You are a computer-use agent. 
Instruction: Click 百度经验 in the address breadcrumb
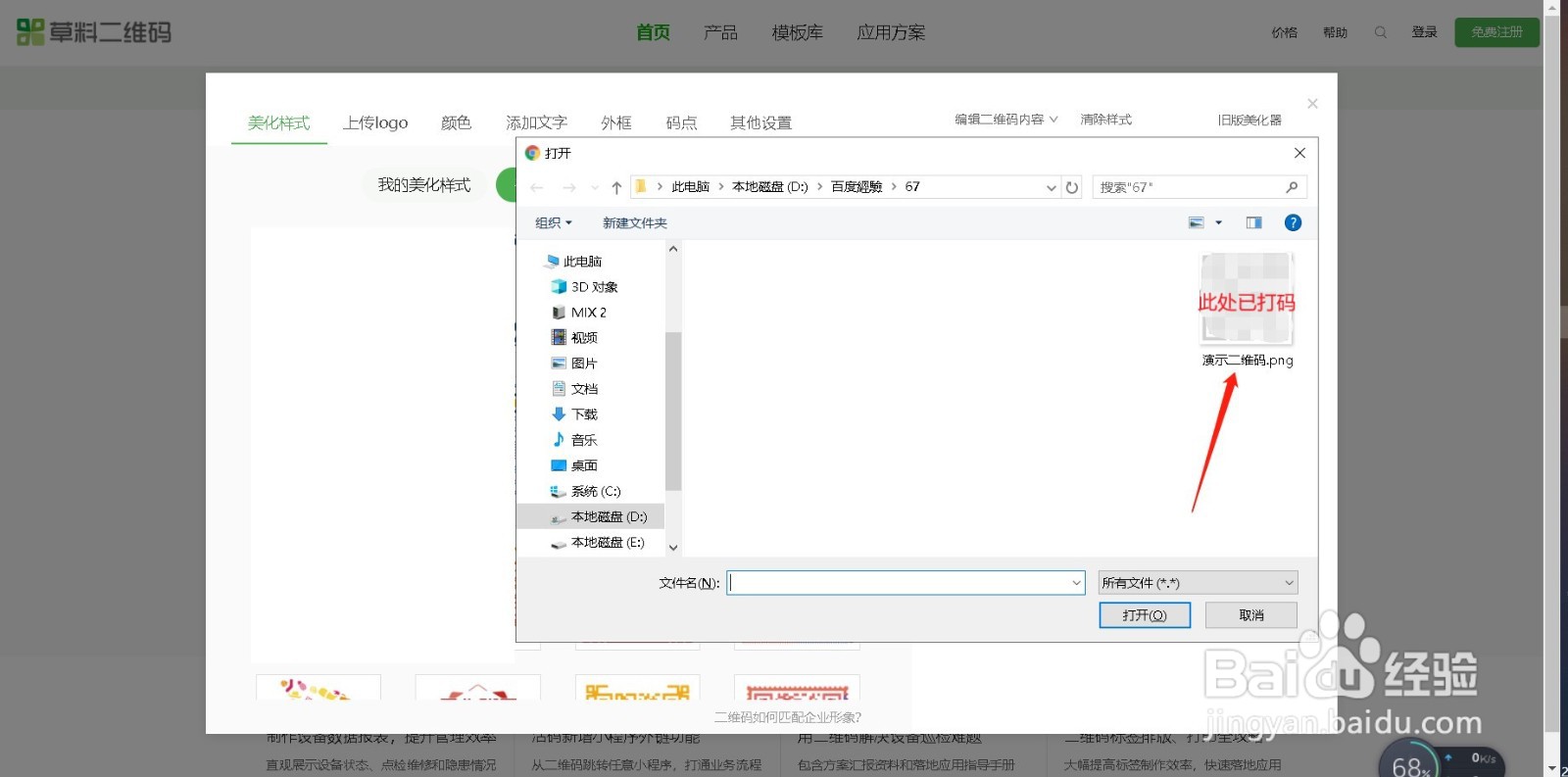(857, 187)
